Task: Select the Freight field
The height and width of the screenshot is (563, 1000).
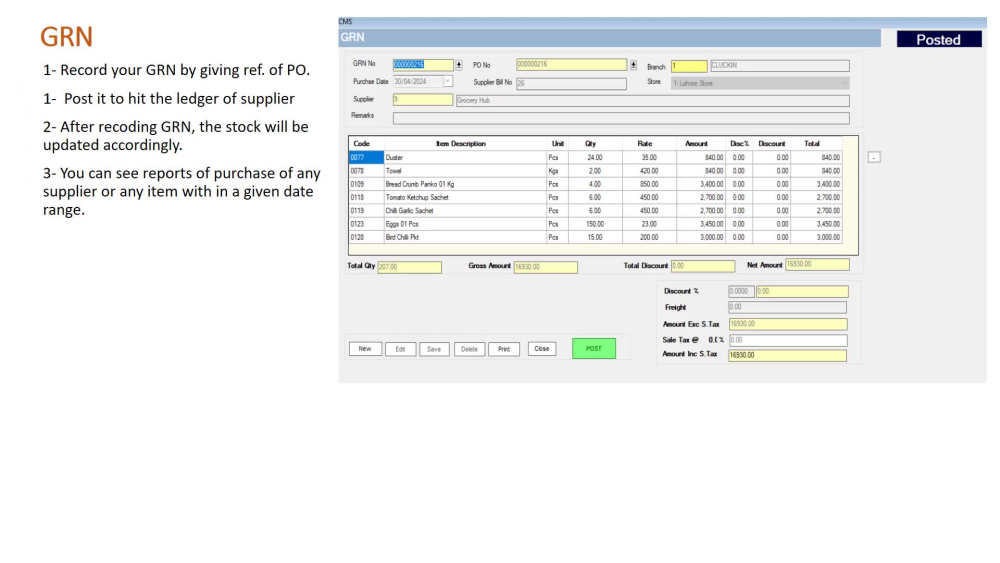Action: [788, 307]
